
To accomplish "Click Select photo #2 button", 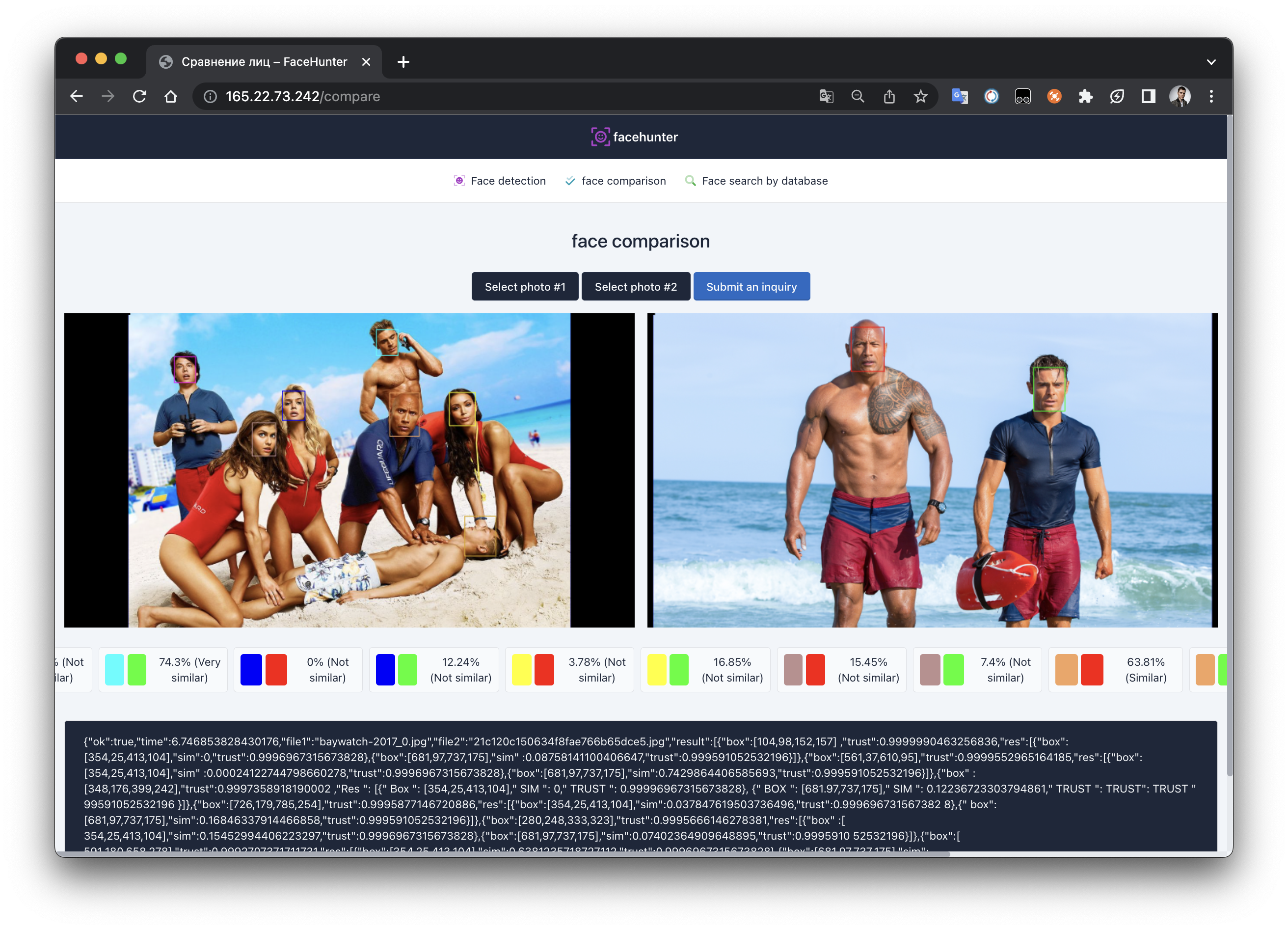I will click(636, 287).
